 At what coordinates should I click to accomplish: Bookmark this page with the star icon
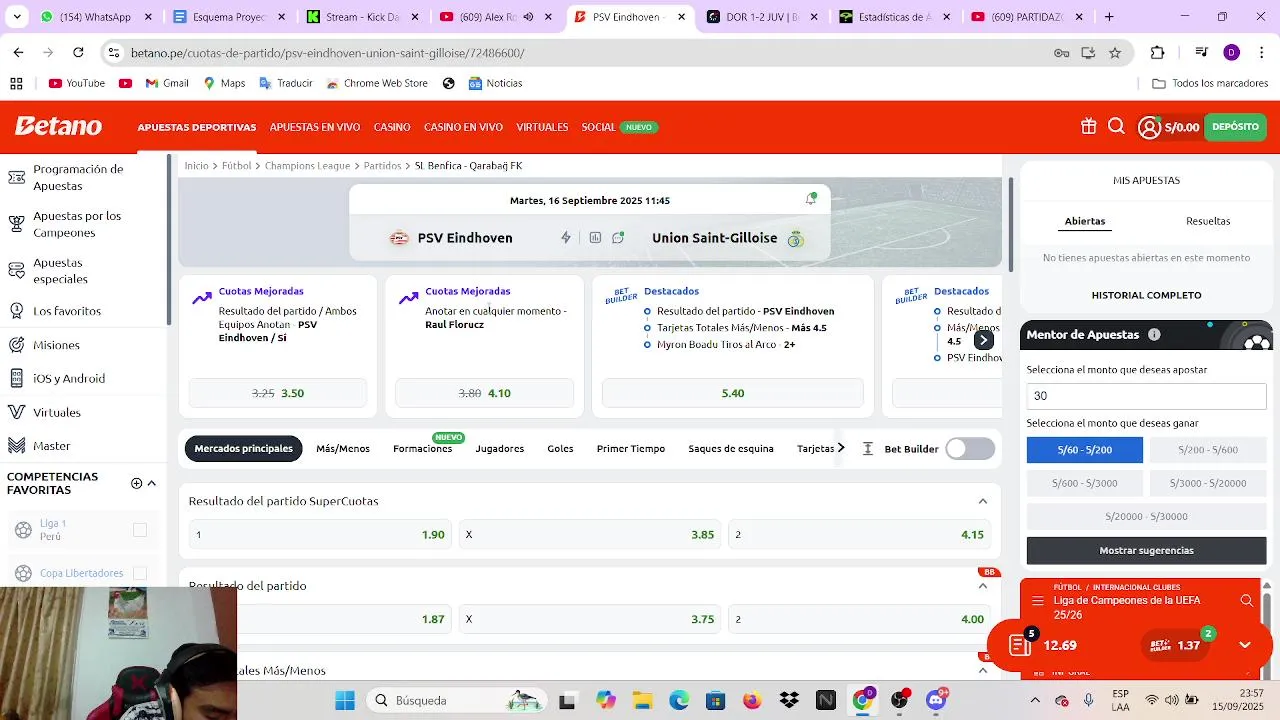pos(1115,53)
